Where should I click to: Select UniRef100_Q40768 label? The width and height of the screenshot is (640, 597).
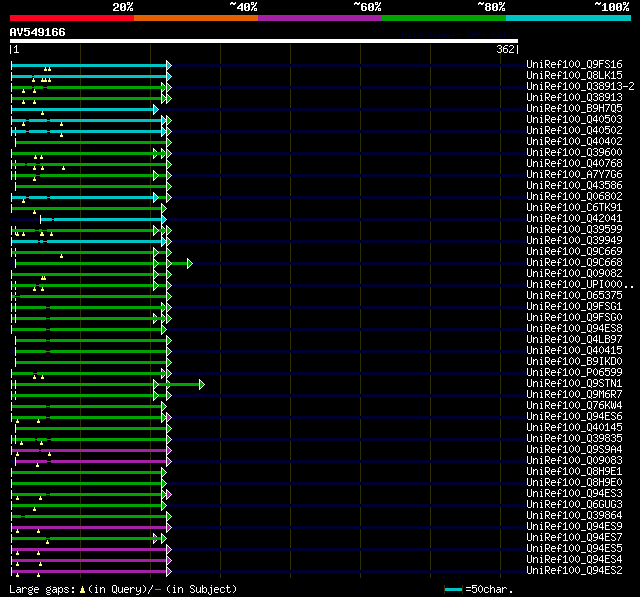click(x=574, y=163)
